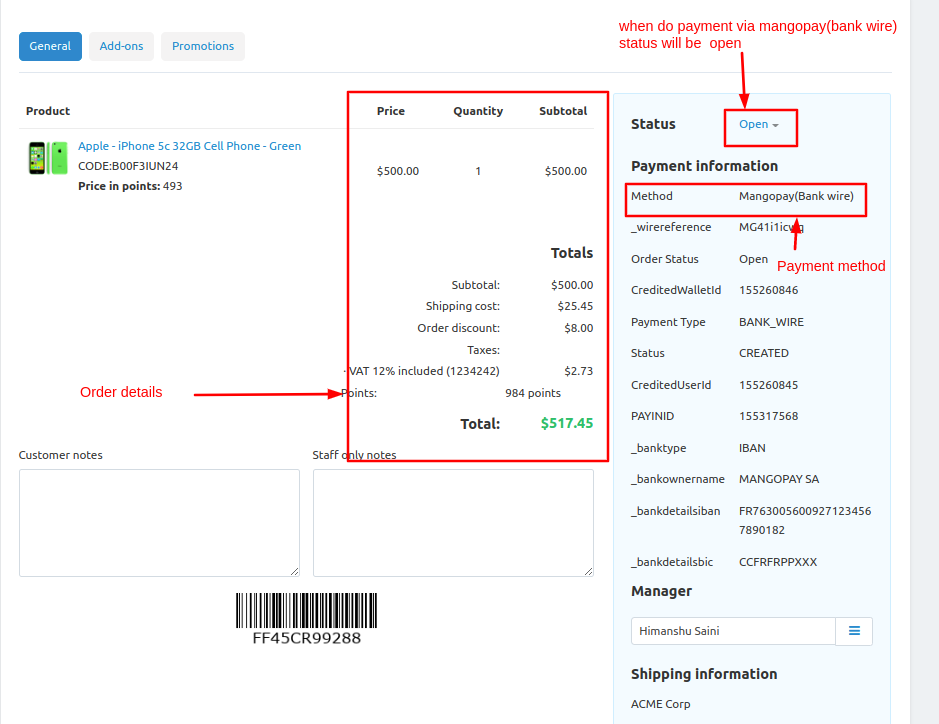
Task: Select the VAT amount $2.73
Action: pos(578,371)
